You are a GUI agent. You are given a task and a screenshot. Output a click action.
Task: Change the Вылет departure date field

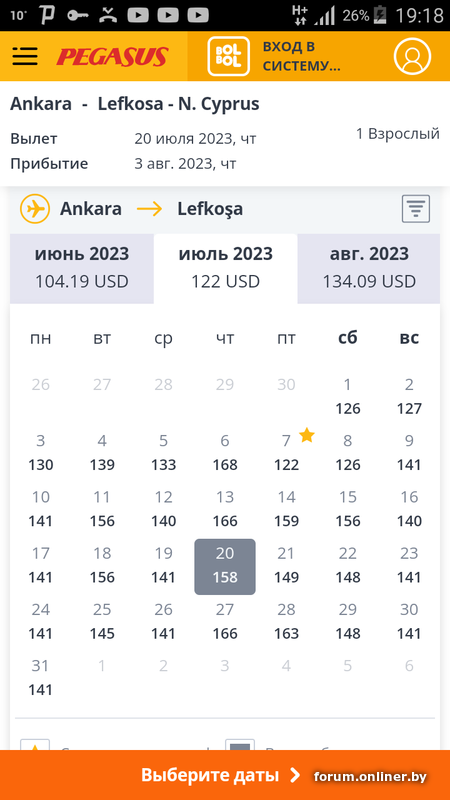[x=133, y=139]
